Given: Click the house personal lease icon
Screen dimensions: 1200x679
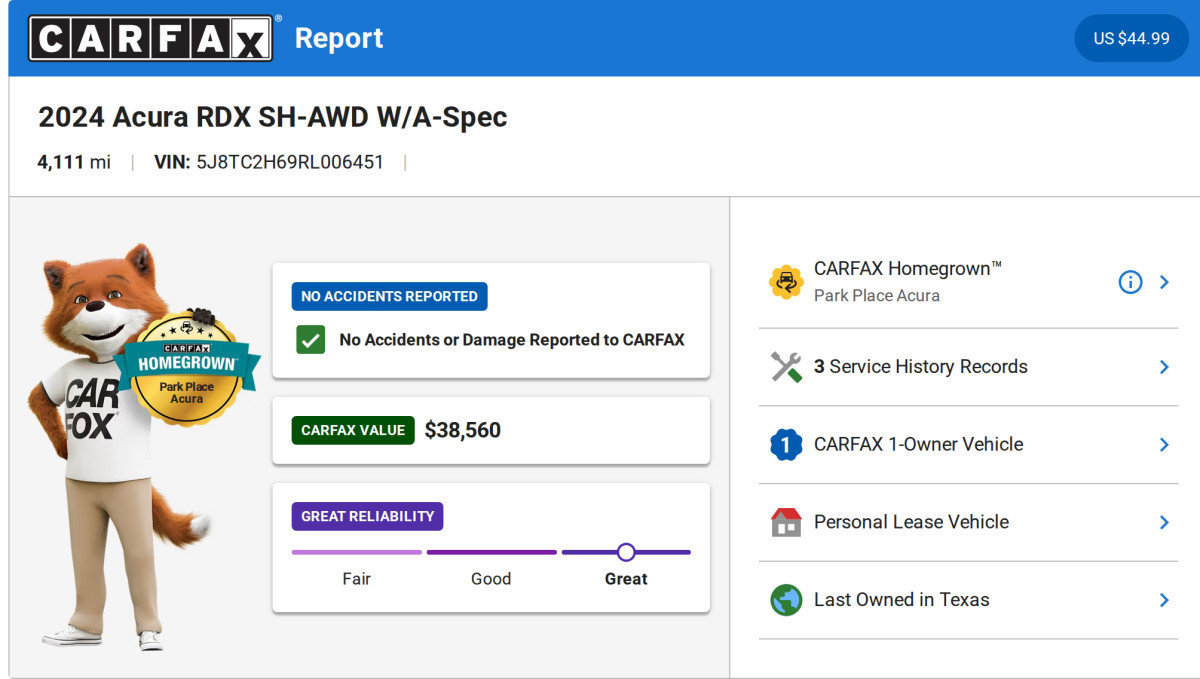Looking at the screenshot, I should pos(786,522).
